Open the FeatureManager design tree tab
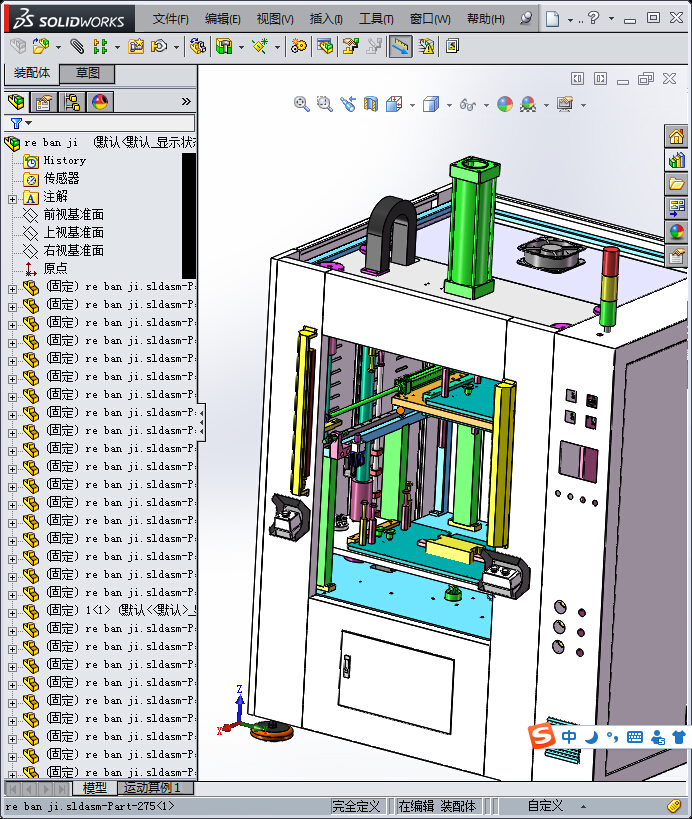Viewport: 692px width, 819px height. 16,102
